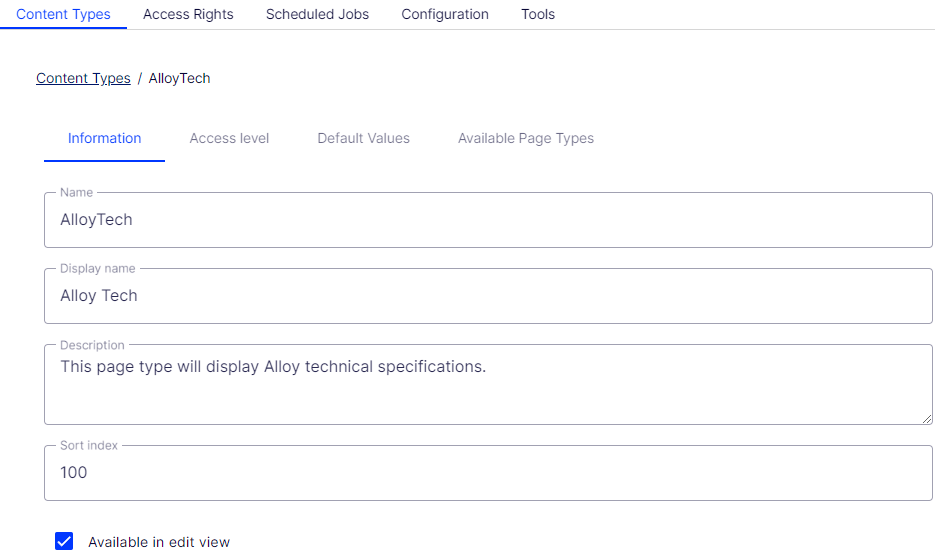
Task: Click into the Name field
Action: coord(488,220)
